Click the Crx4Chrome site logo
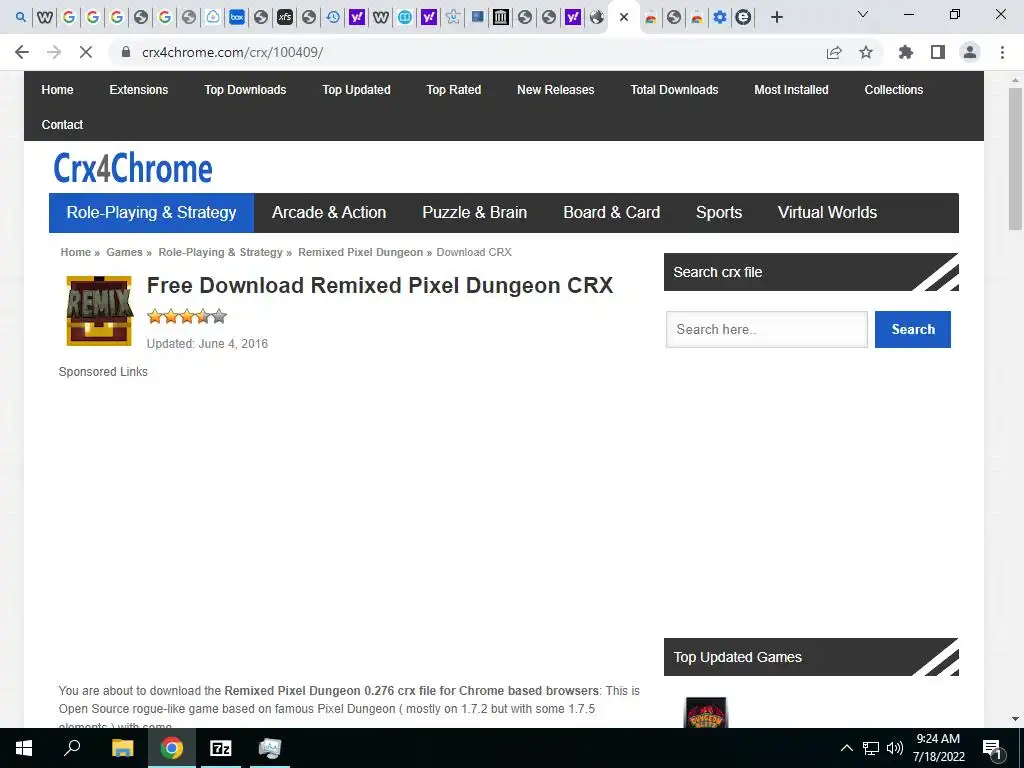Screen dimensions: 1024x768 [133, 168]
